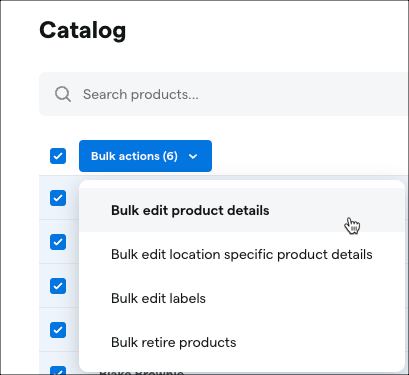Image resolution: width=409 pixels, height=375 pixels.
Task: Open the Bulk actions (6) dropdown
Action: pos(145,156)
